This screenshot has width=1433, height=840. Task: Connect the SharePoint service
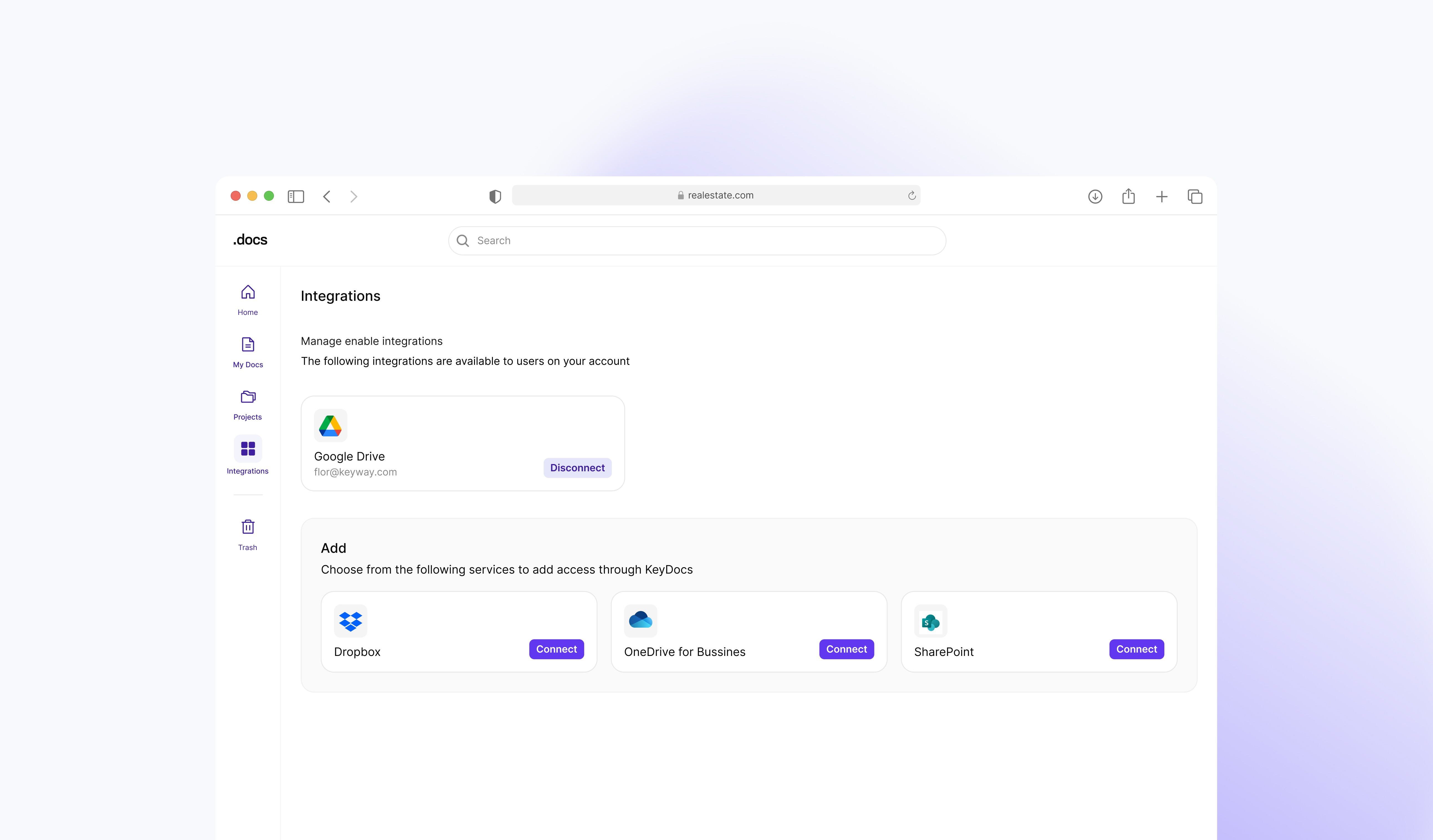pos(1136,649)
